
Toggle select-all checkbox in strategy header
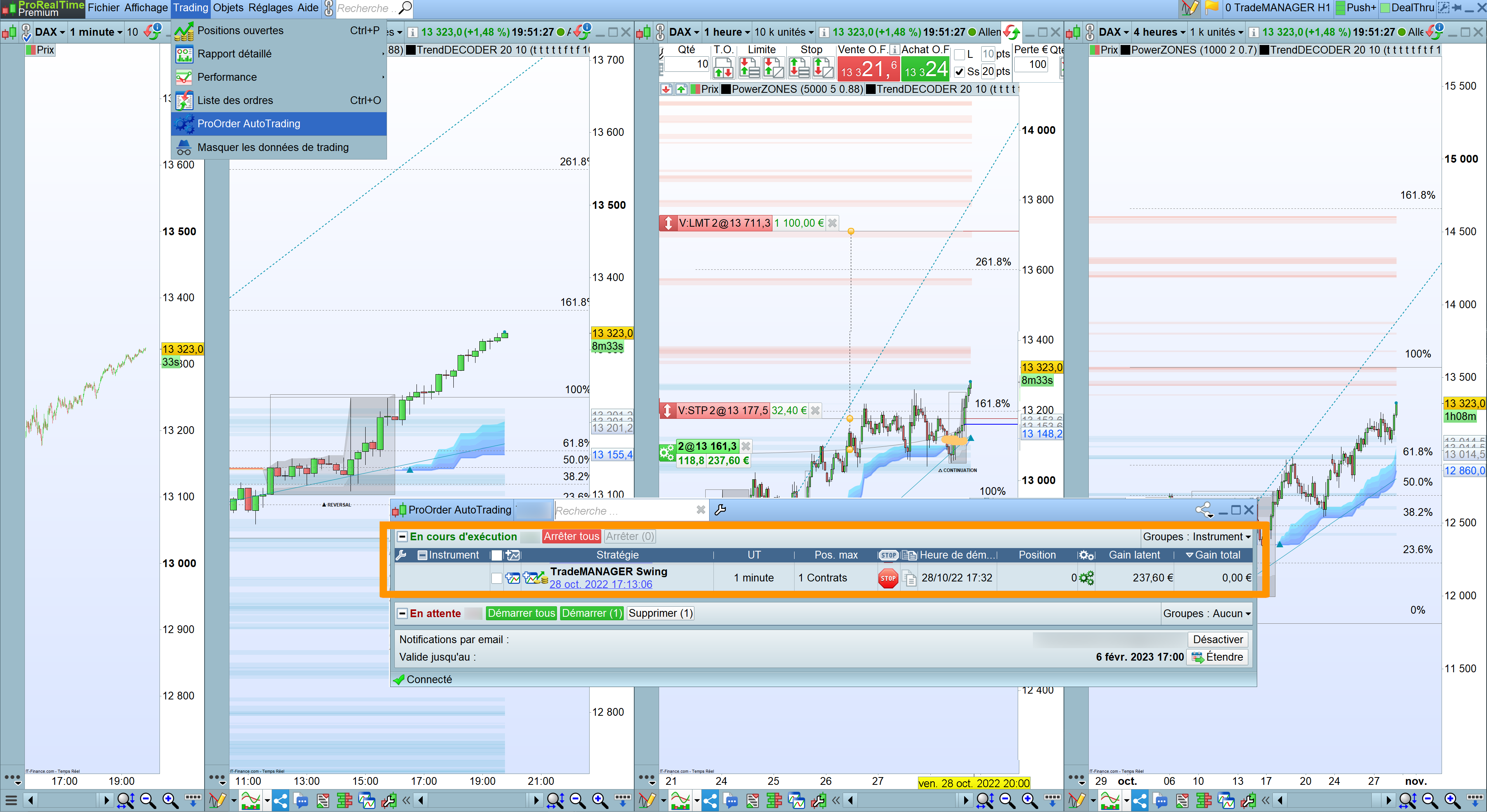coord(496,555)
